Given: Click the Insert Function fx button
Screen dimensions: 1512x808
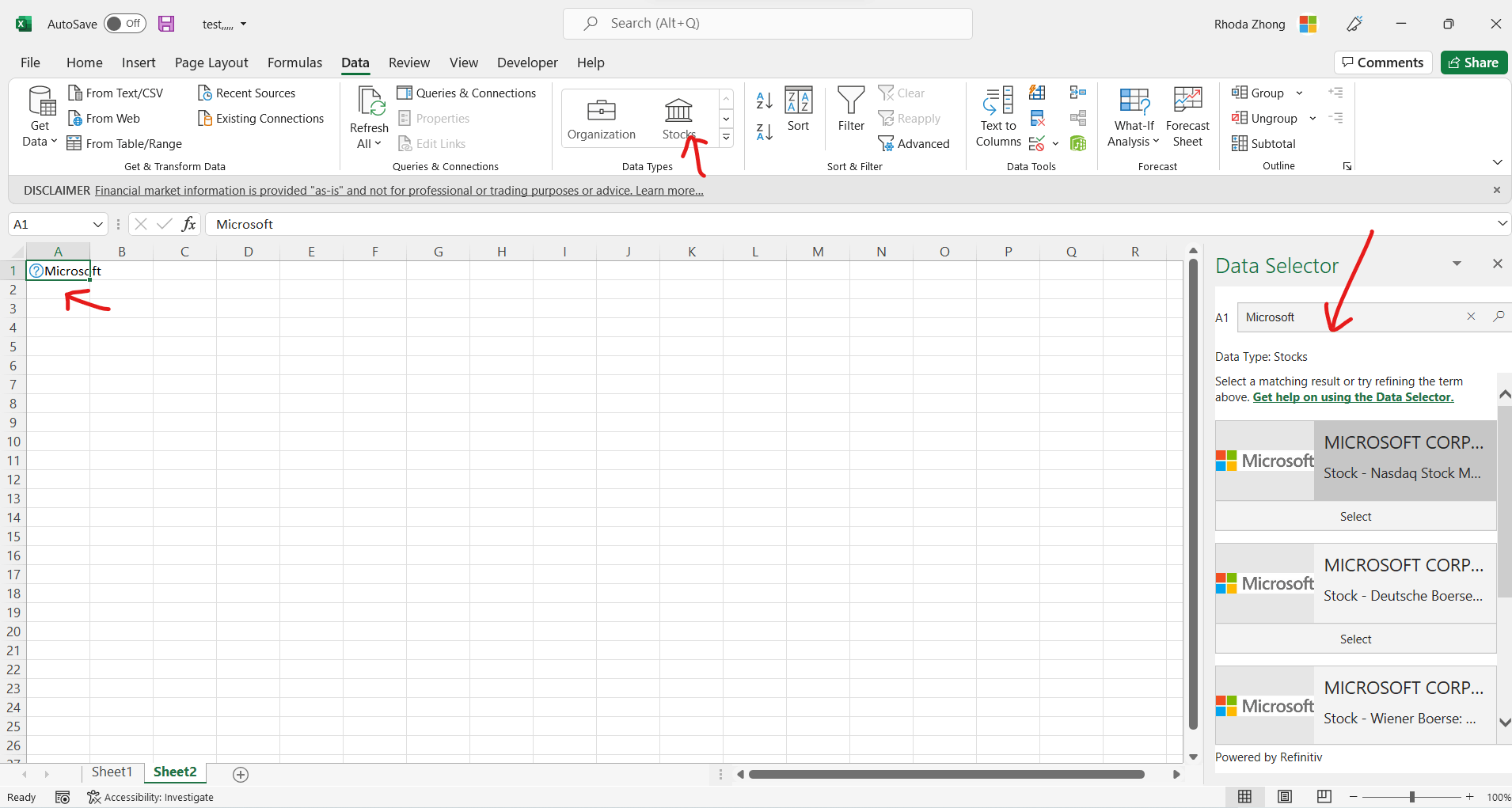Looking at the screenshot, I should point(188,224).
